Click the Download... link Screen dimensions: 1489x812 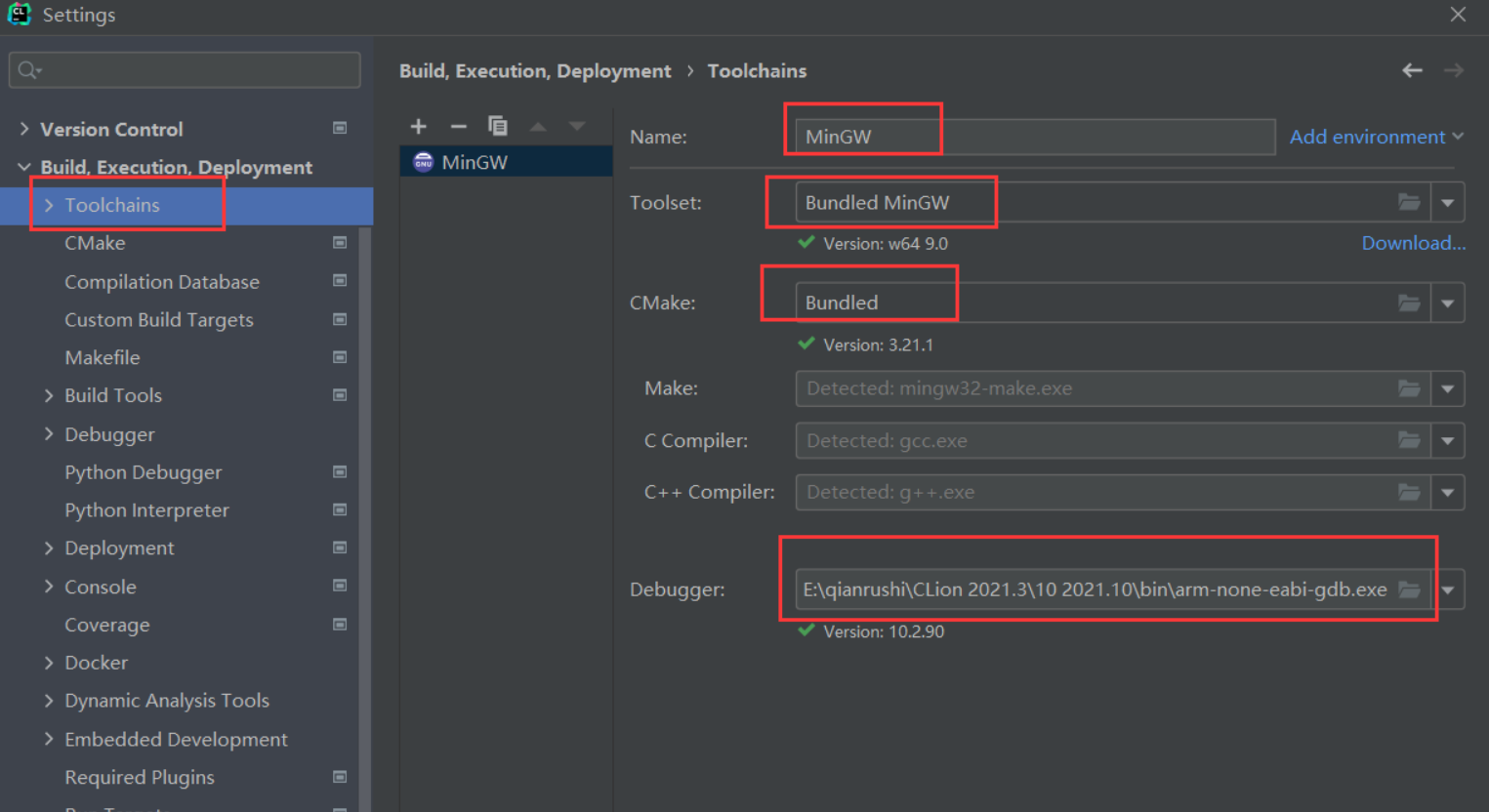1414,243
